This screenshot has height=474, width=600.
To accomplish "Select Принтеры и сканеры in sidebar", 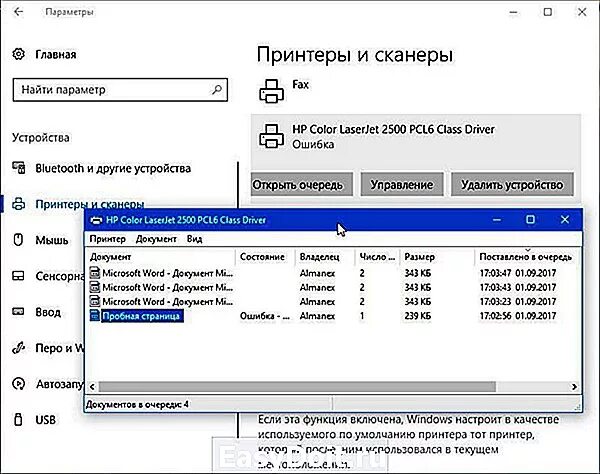I will point(90,204).
